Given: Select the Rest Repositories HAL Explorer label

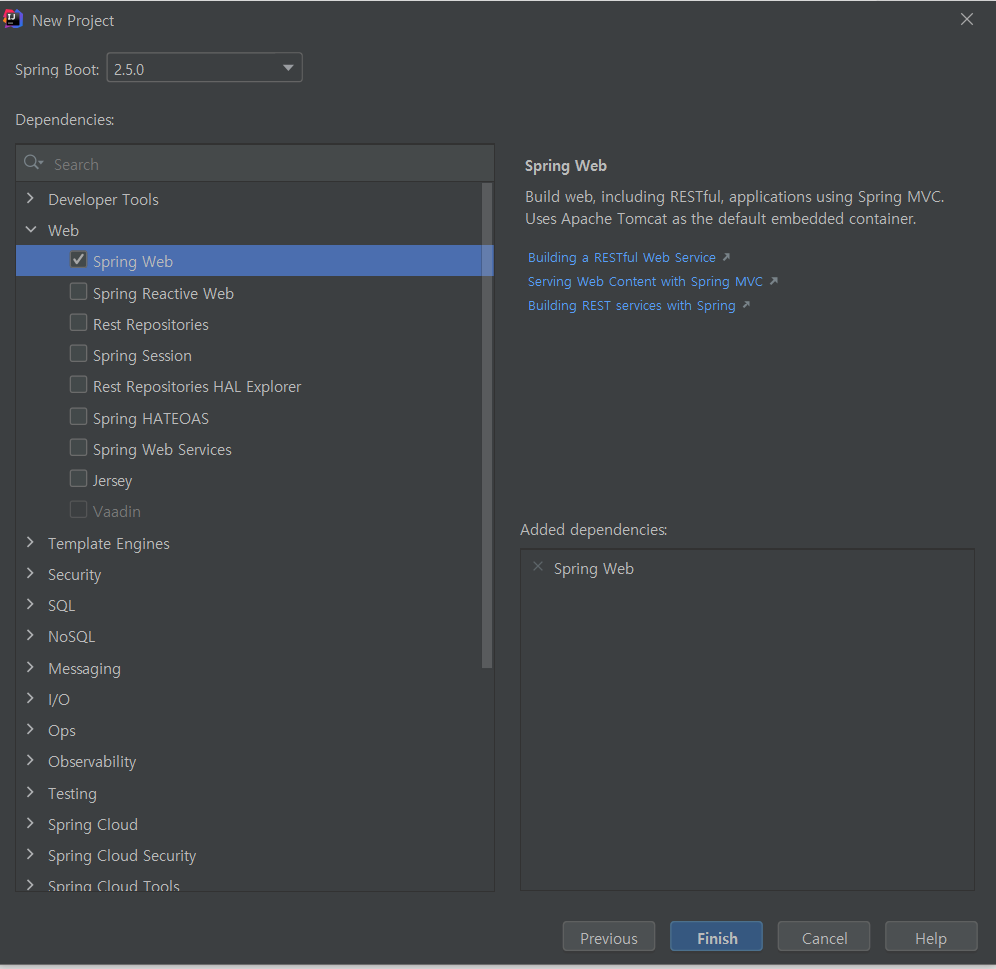Looking at the screenshot, I should (197, 387).
